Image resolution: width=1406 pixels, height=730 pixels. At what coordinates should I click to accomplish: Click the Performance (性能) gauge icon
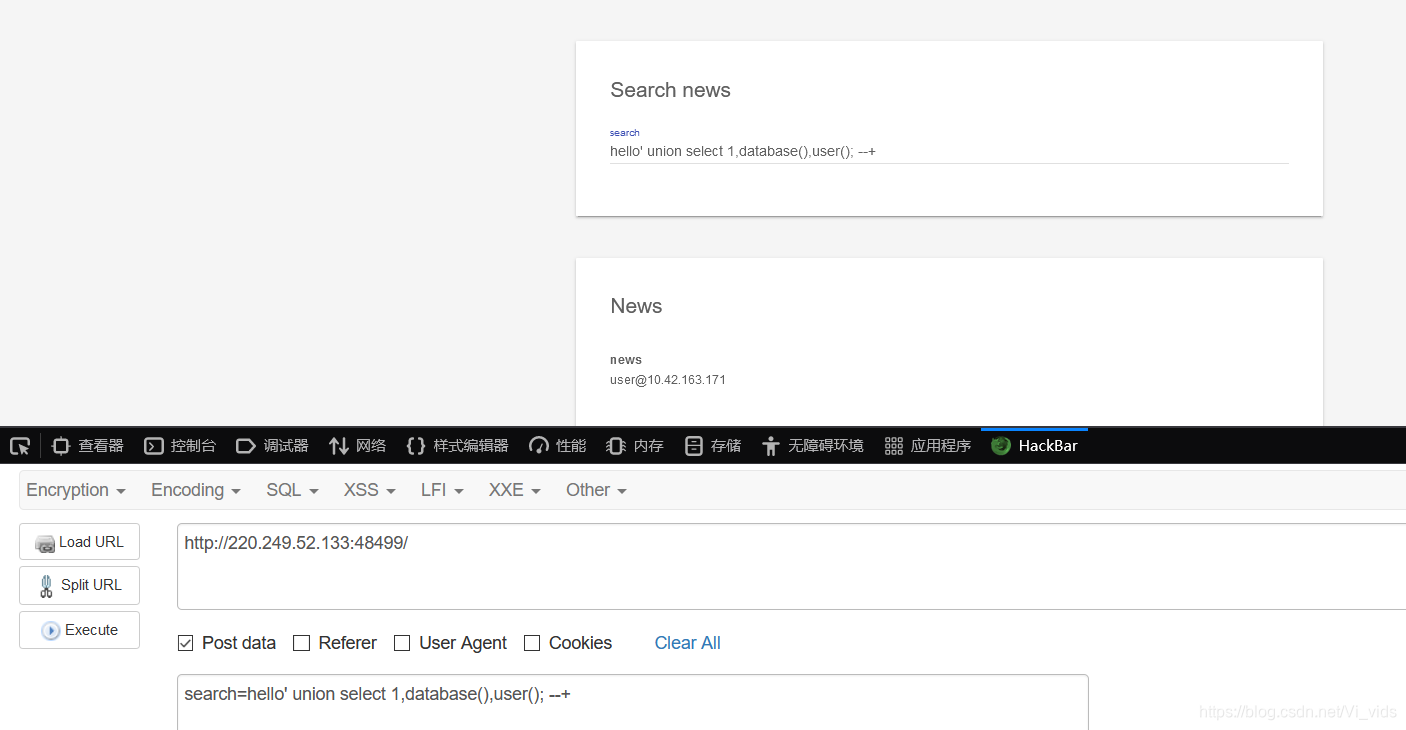[x=539, y=446]
